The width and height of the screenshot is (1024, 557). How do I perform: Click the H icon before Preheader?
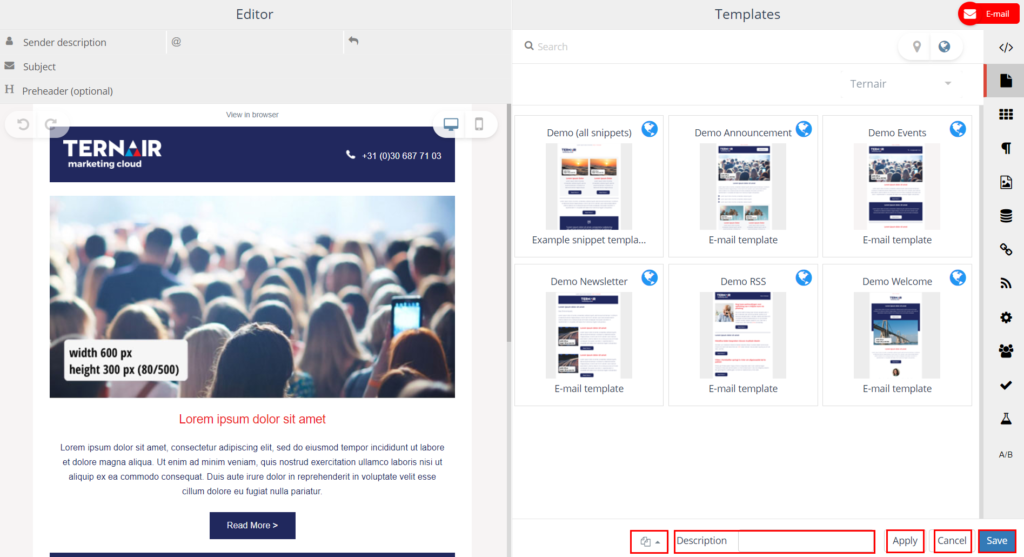click(9, 89)
